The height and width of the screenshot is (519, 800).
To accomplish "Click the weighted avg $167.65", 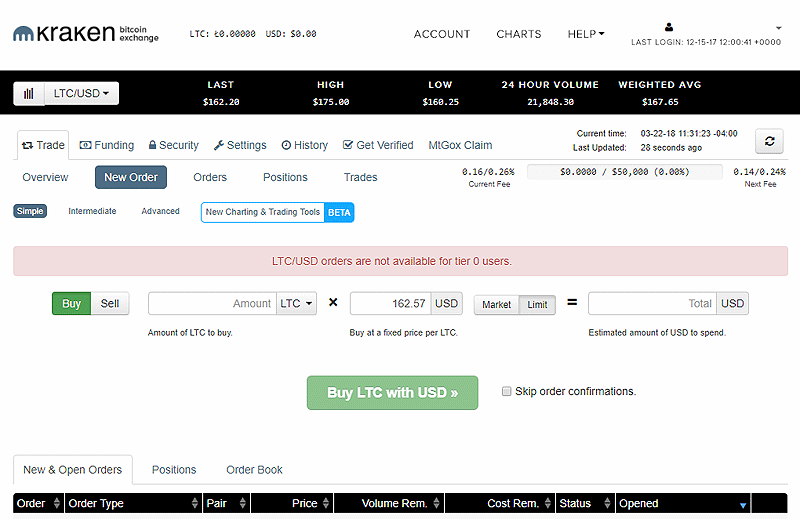I will click(660, 102).
